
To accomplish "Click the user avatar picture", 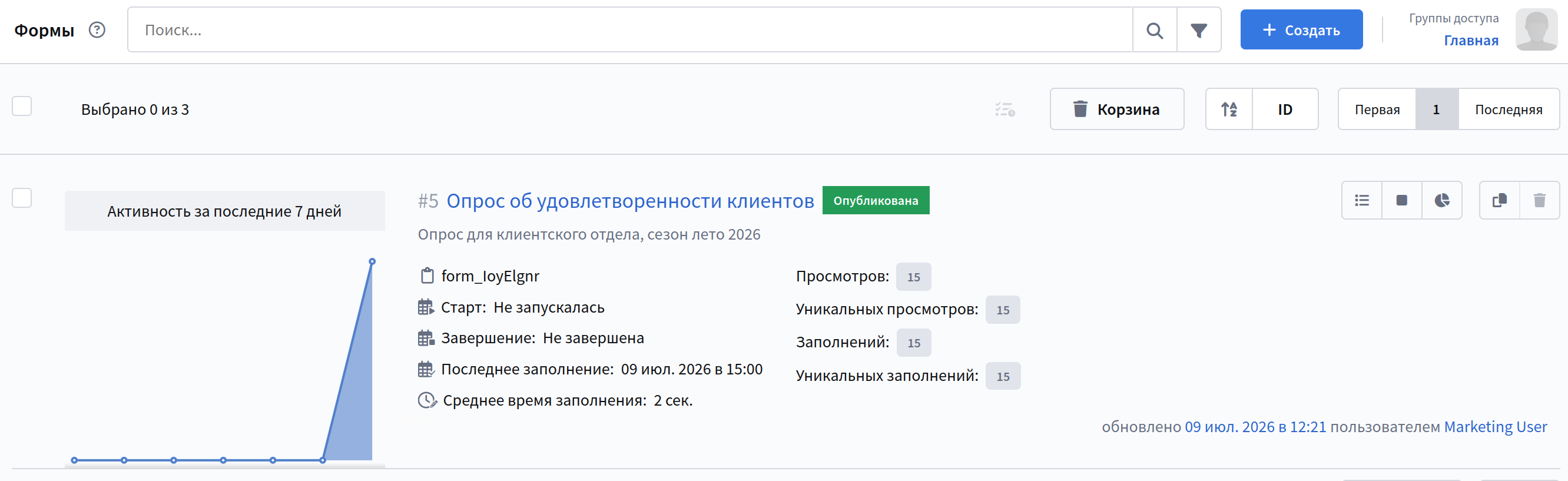I will [1536, 29].
